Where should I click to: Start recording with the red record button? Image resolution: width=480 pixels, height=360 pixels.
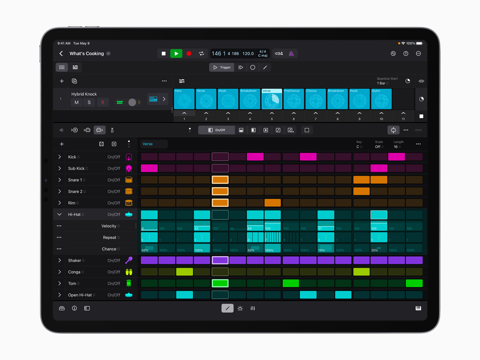tap(189, 54)
